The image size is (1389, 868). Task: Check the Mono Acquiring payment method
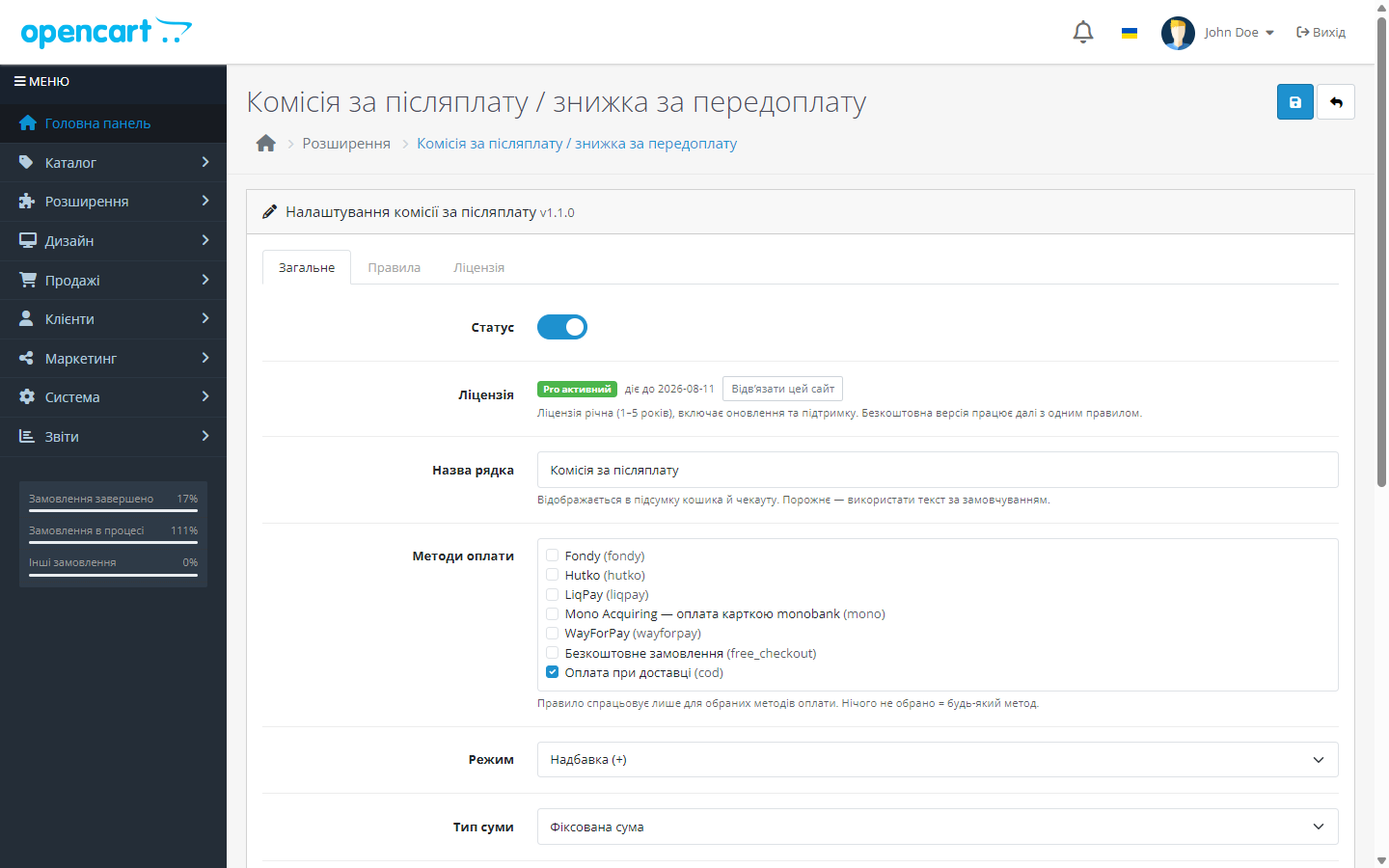click(x=553, y=613)
